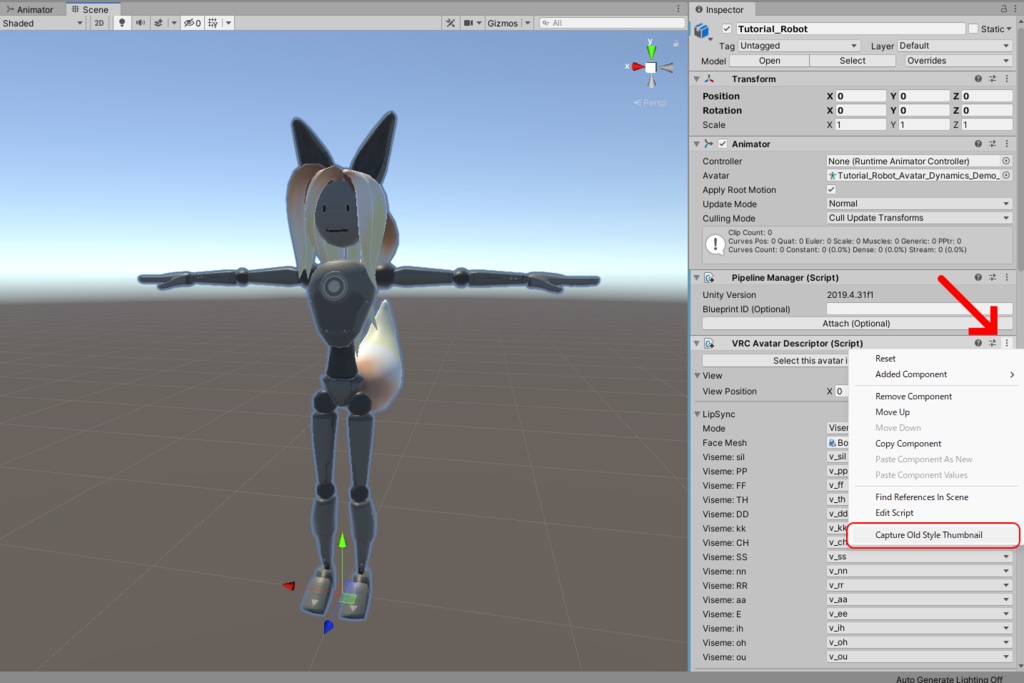1024x683 pixels.
Task: Open the Shaded draw mode dropdown
Action: (40, 23)
